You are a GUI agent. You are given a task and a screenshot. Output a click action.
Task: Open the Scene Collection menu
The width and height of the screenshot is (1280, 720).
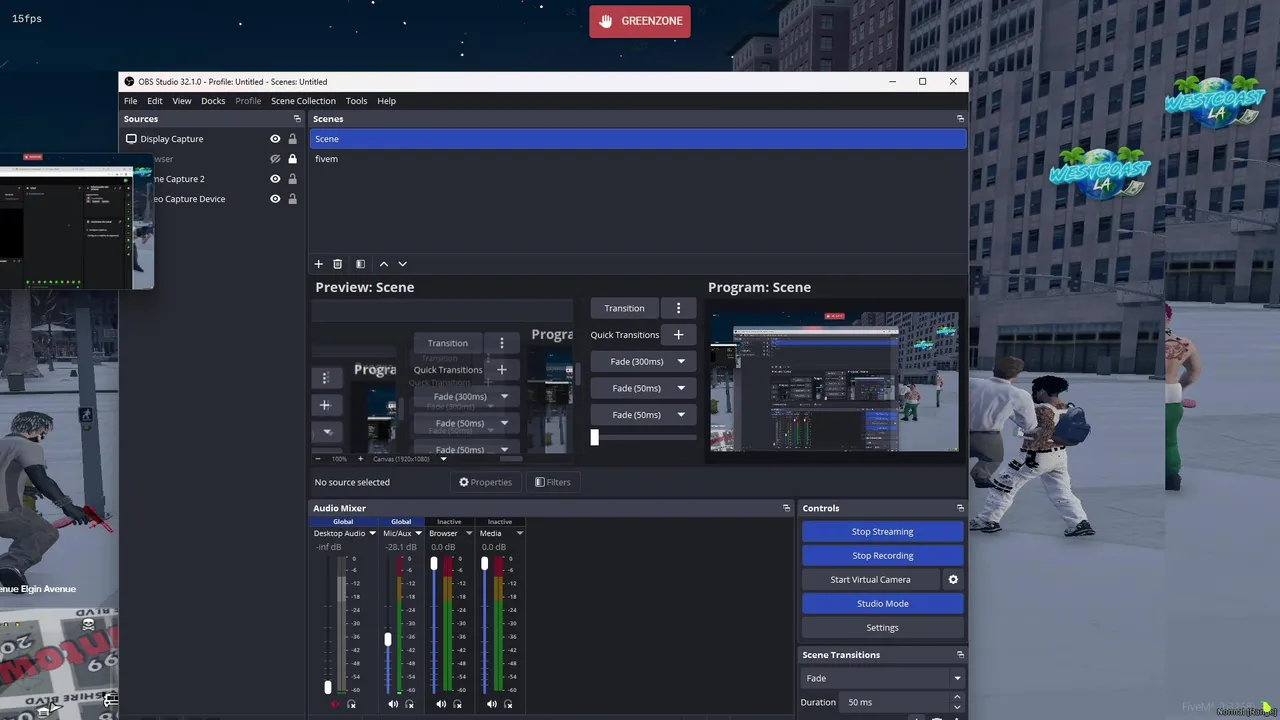point(303,101)
